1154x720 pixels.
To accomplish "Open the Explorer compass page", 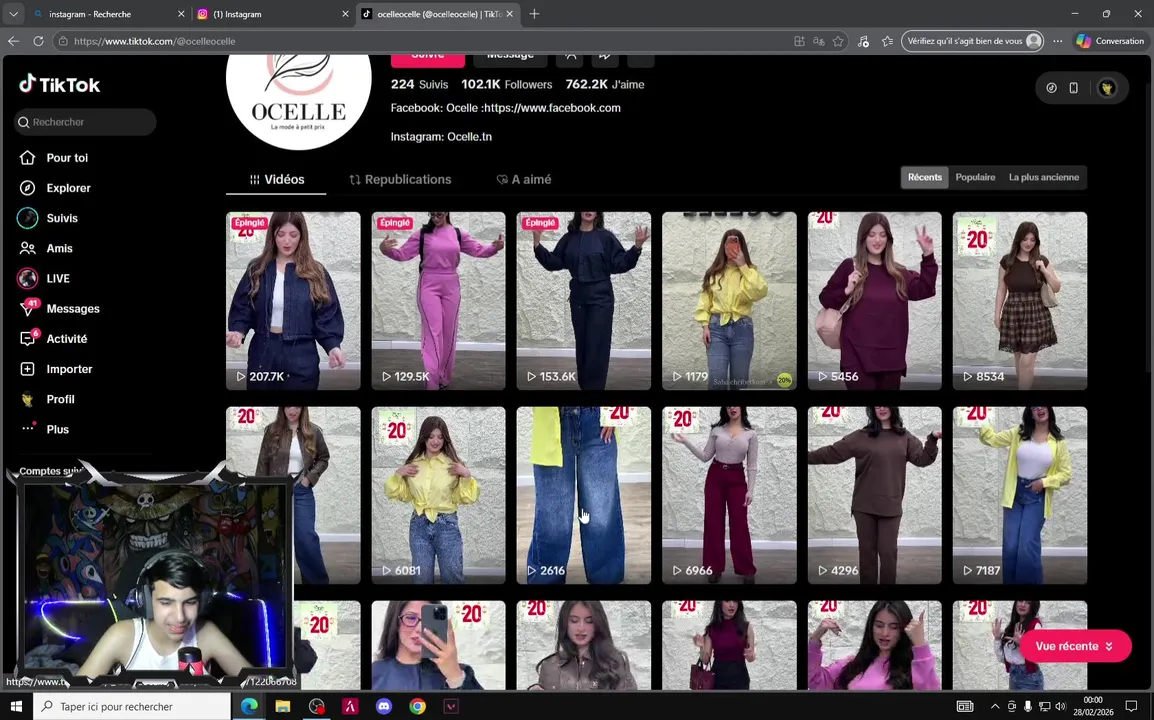I will (55, 188).
